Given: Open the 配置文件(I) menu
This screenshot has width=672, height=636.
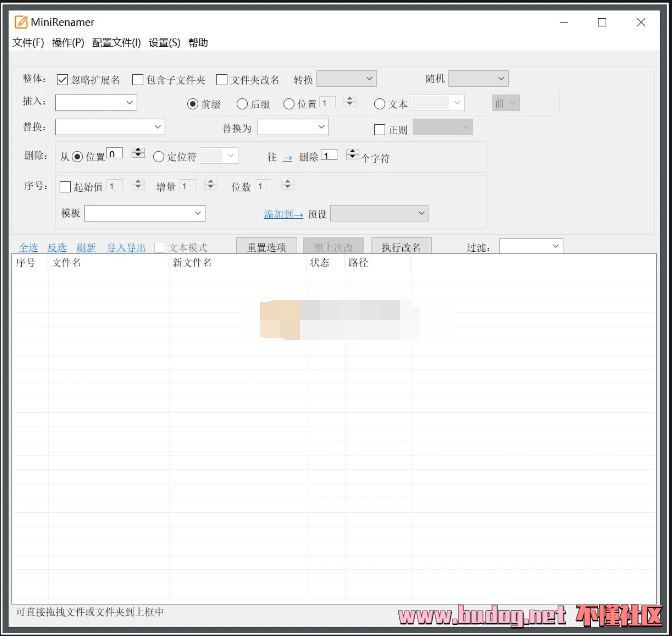Looking at the screenshot, I should [x=116, y=43].
